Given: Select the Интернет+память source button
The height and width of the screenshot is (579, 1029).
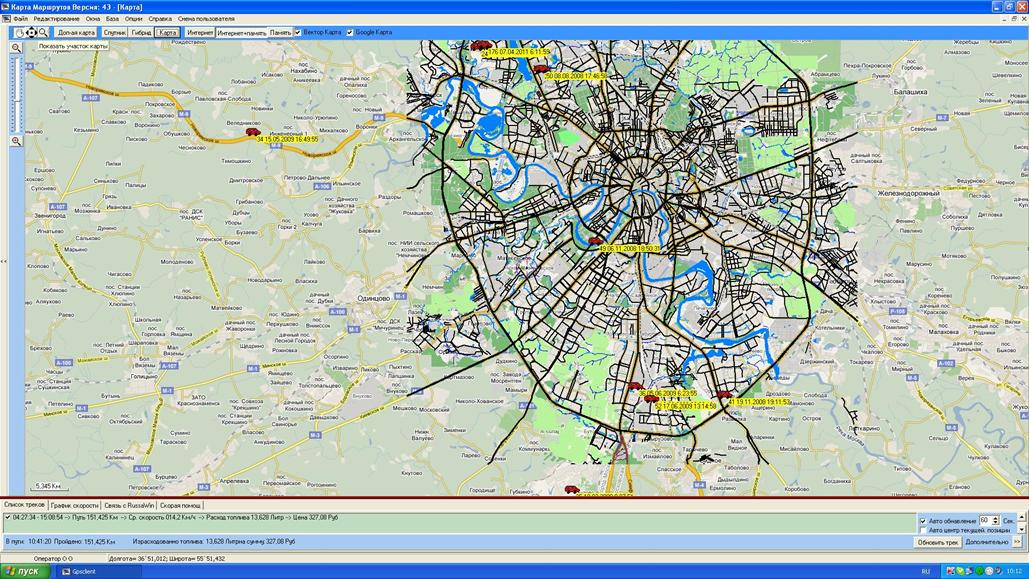Looking at the screenshot, I should (x=242, y=32).
